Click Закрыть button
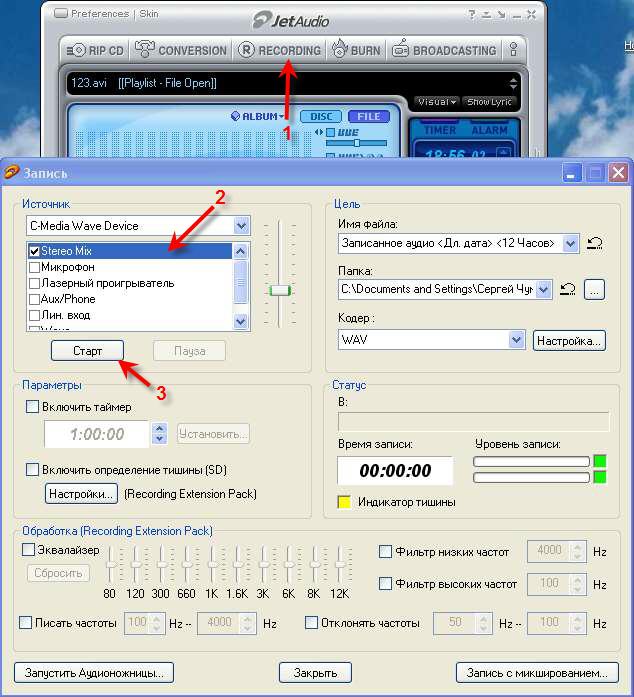634x697 pixels. tap(315, 673)
